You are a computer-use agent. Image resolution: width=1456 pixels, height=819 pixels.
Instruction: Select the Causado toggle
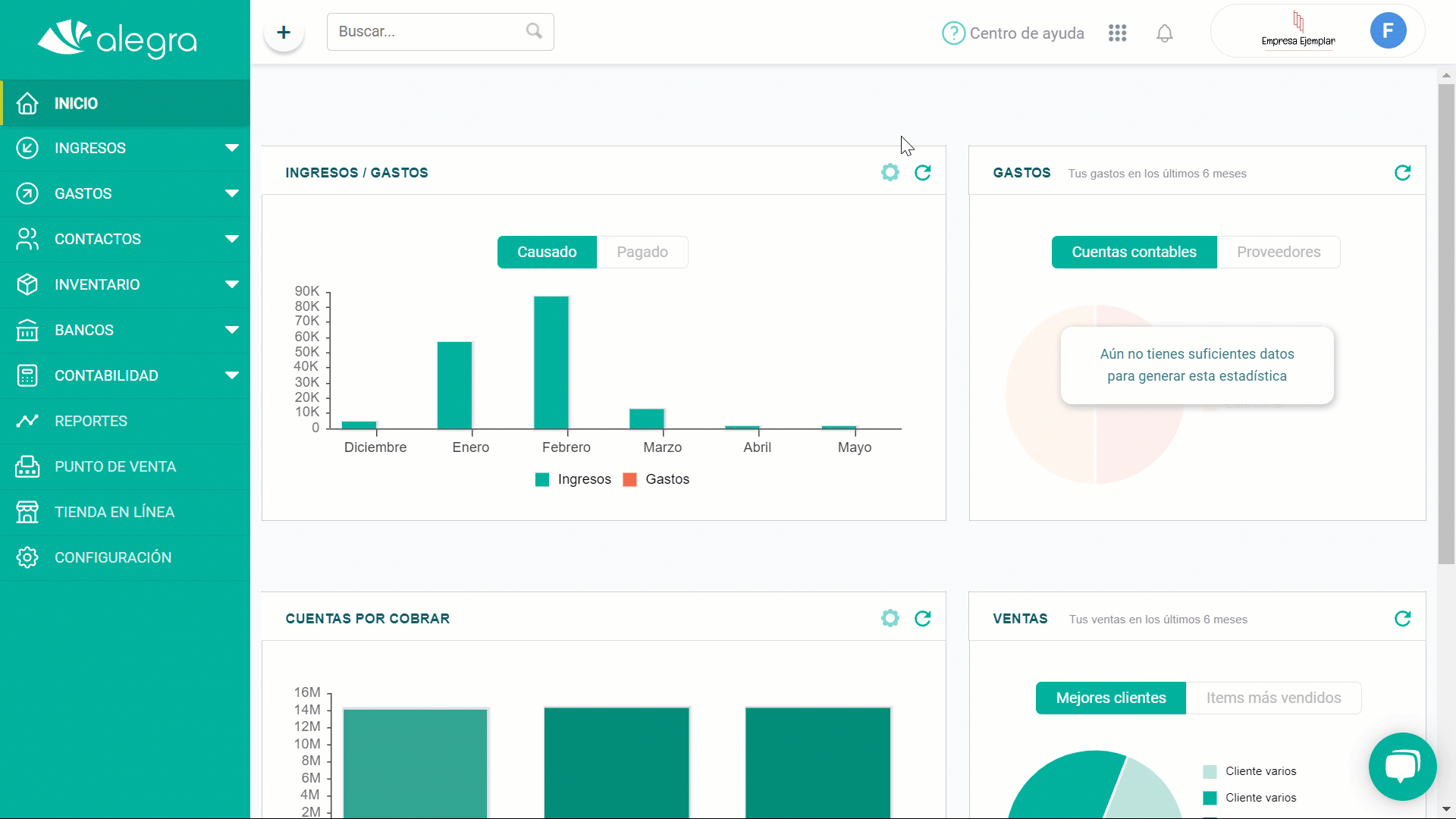click(x=547, y=252)
